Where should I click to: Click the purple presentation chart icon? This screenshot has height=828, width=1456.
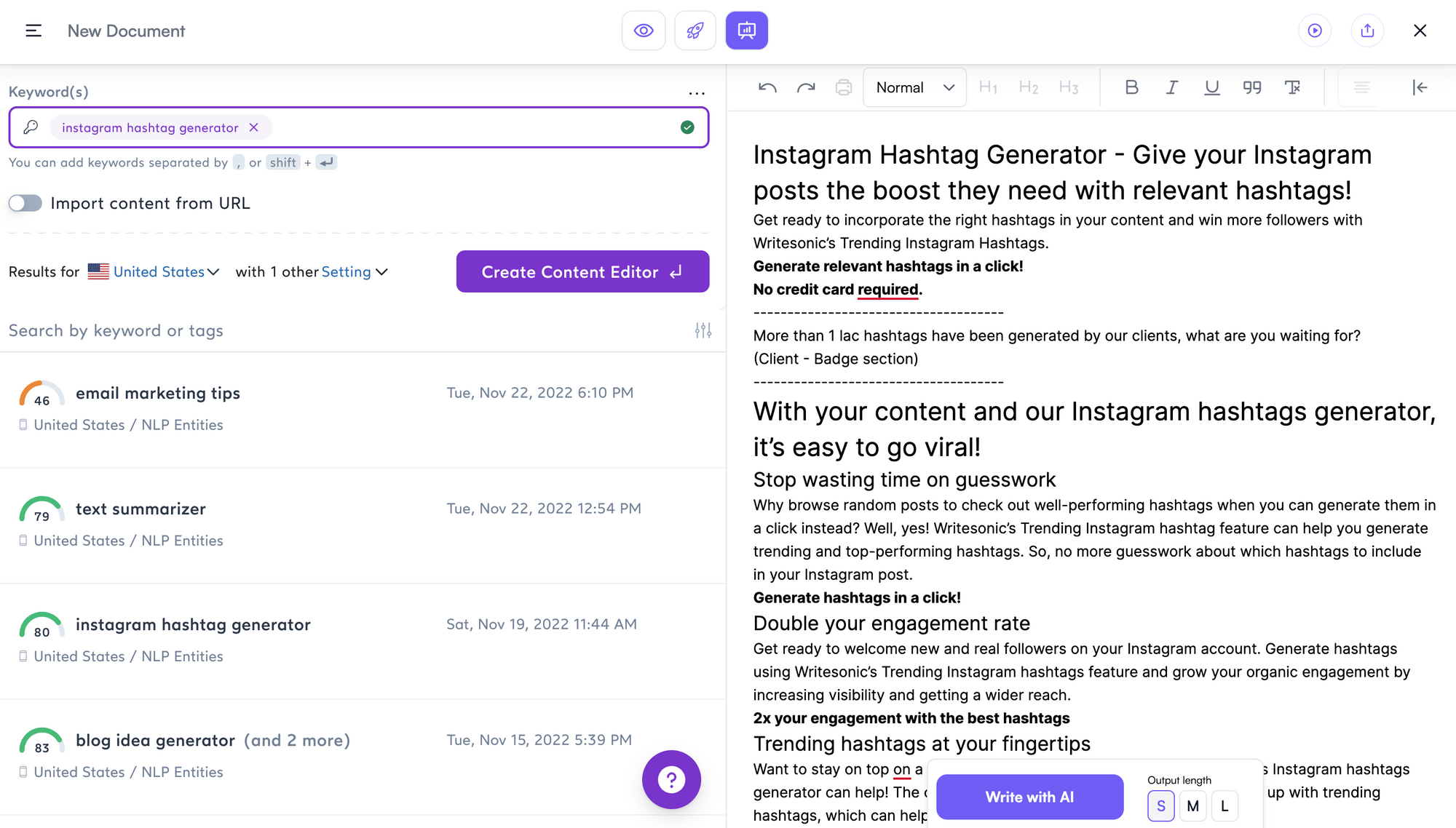point(747,31)
